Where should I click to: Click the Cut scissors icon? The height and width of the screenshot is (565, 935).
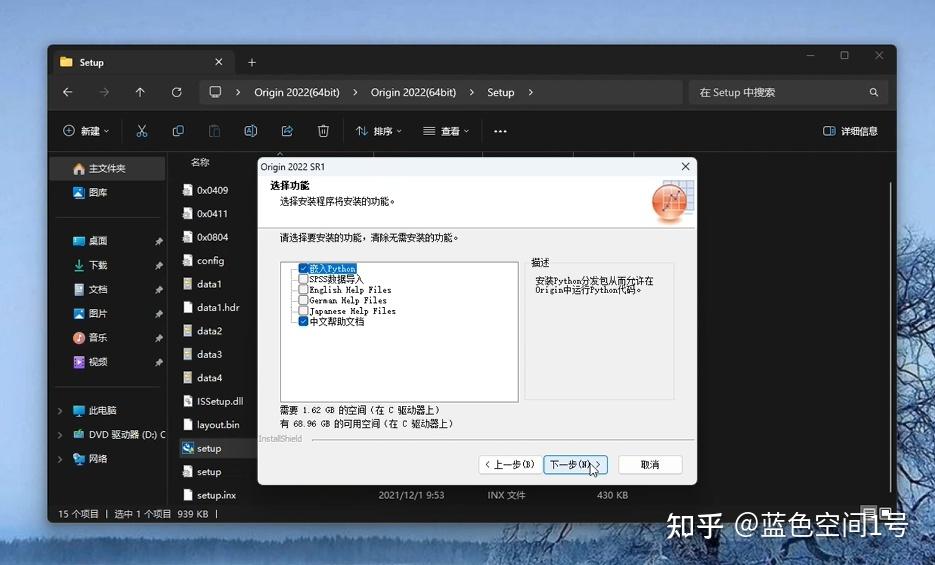coord(142,131)
